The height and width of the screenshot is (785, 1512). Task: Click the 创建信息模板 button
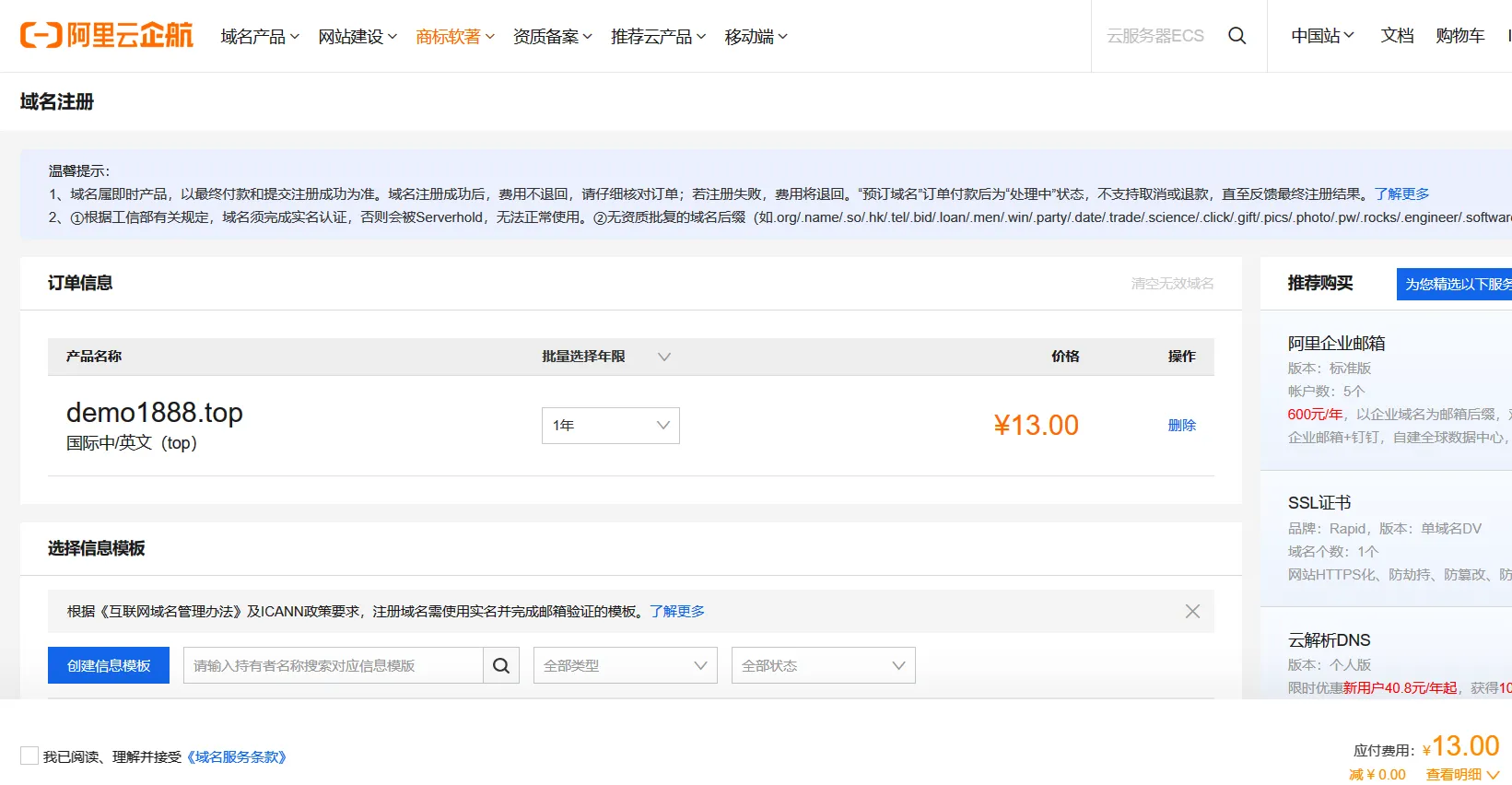click(x=109, y=665)
